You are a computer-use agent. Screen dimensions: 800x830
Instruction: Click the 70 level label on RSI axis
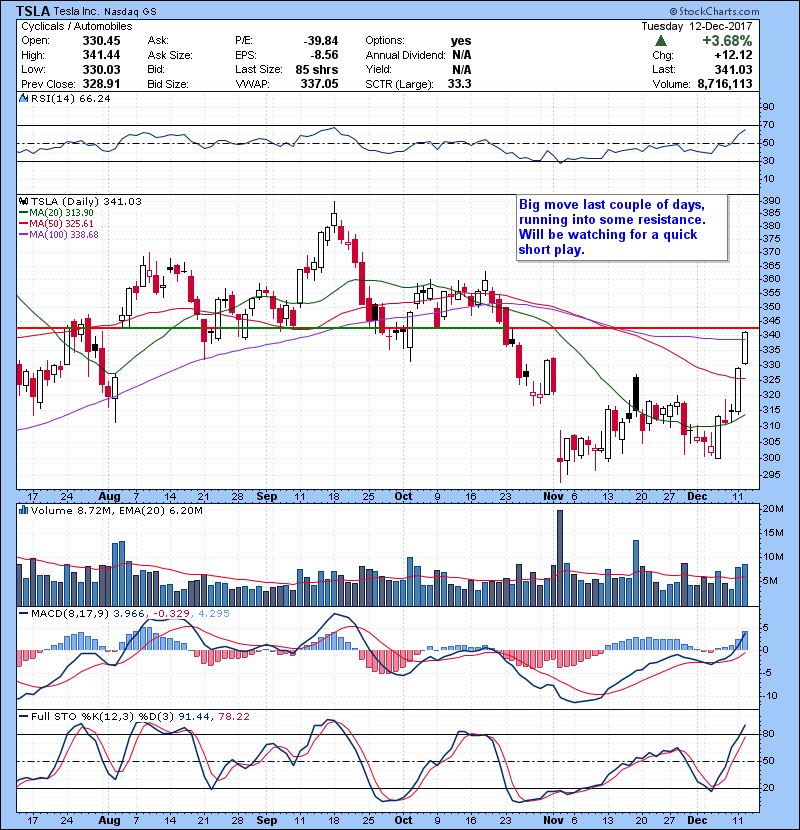(768, 125)
